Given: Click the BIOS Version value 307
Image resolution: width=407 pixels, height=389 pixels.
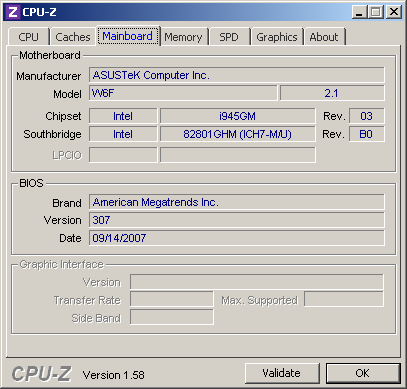Looking at the screenshot, I should coord(237,220).
